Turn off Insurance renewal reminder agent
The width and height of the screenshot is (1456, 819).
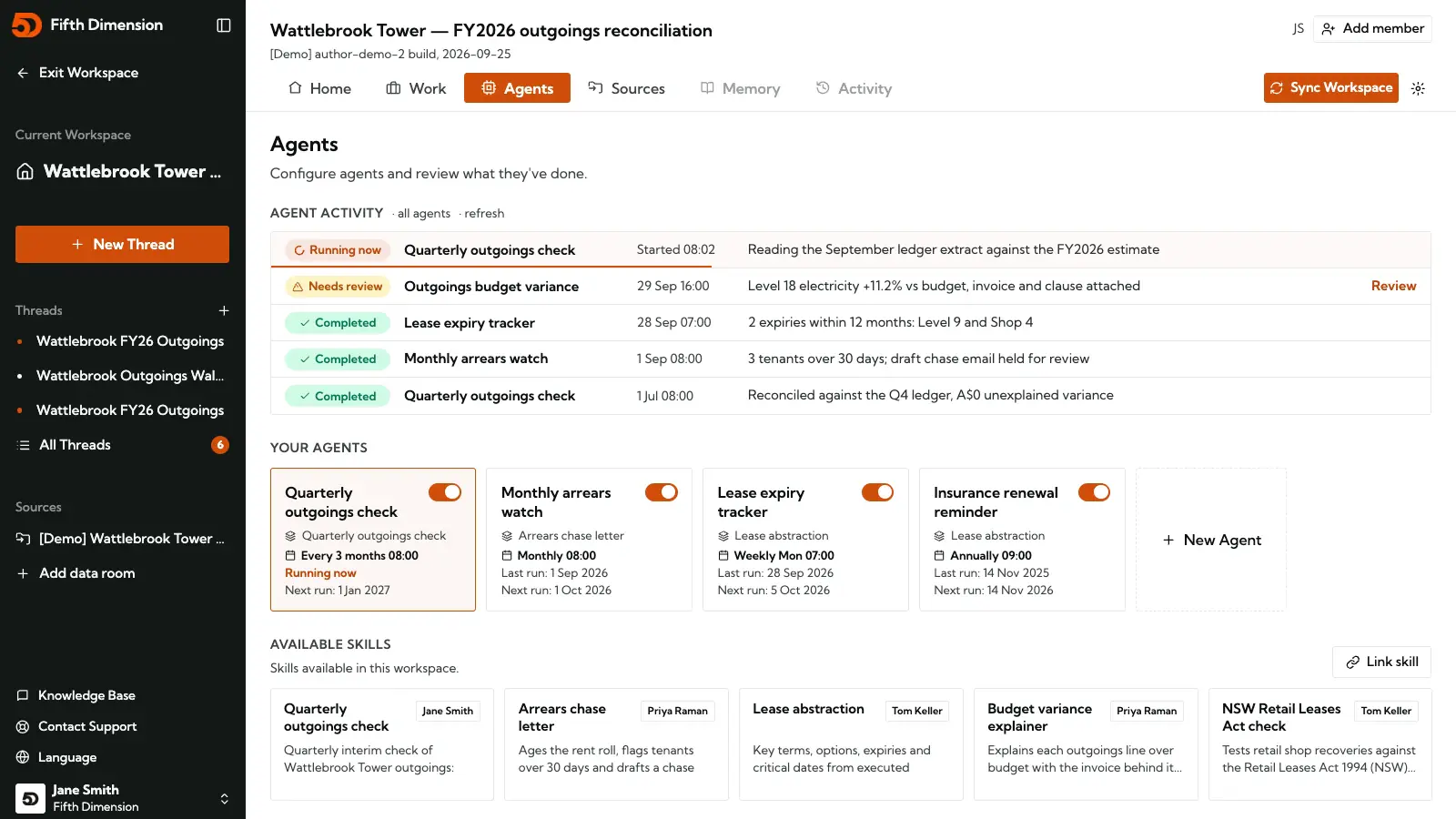point(1094,492)
